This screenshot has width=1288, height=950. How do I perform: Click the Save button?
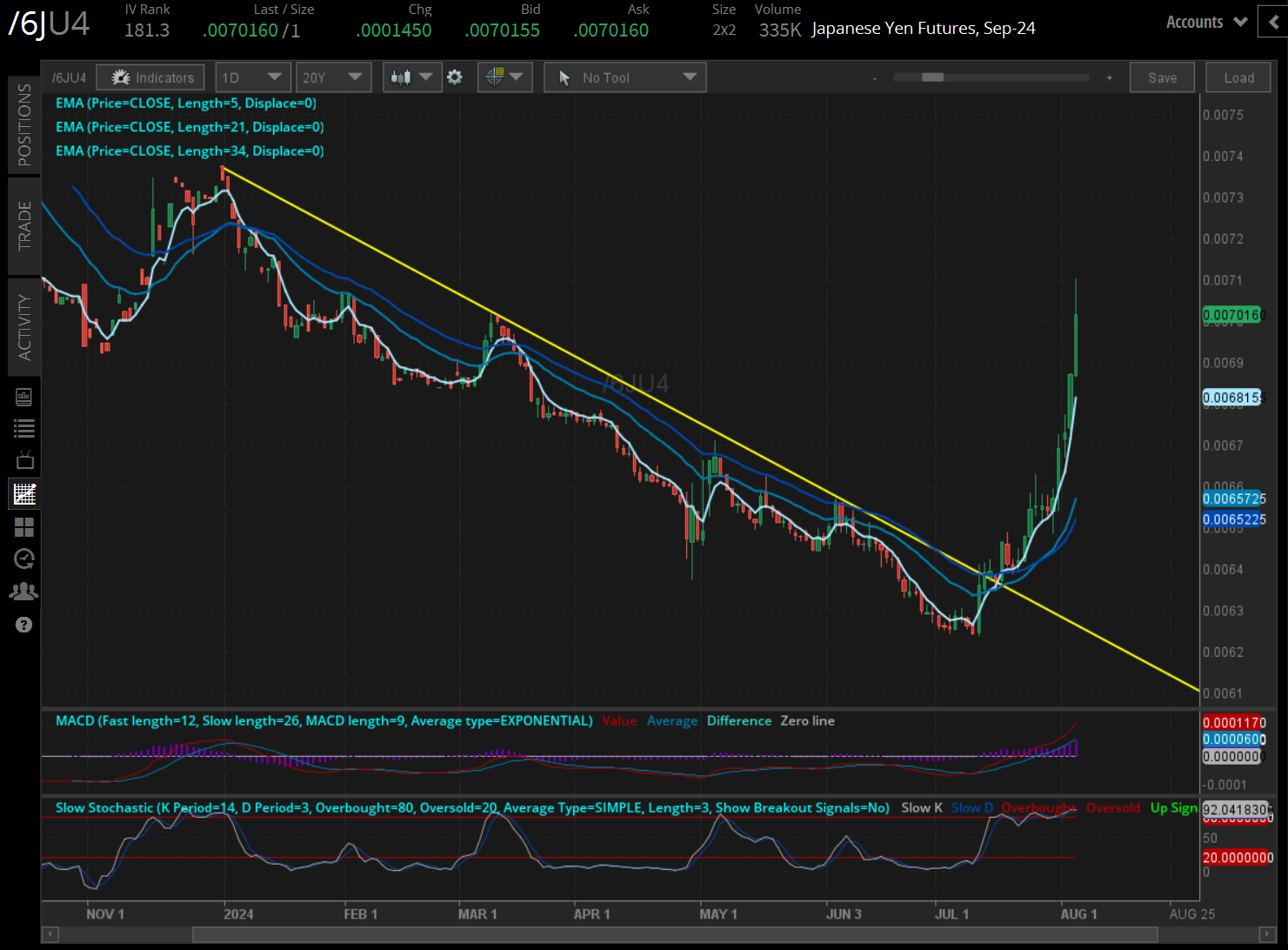pos(1162,77)
